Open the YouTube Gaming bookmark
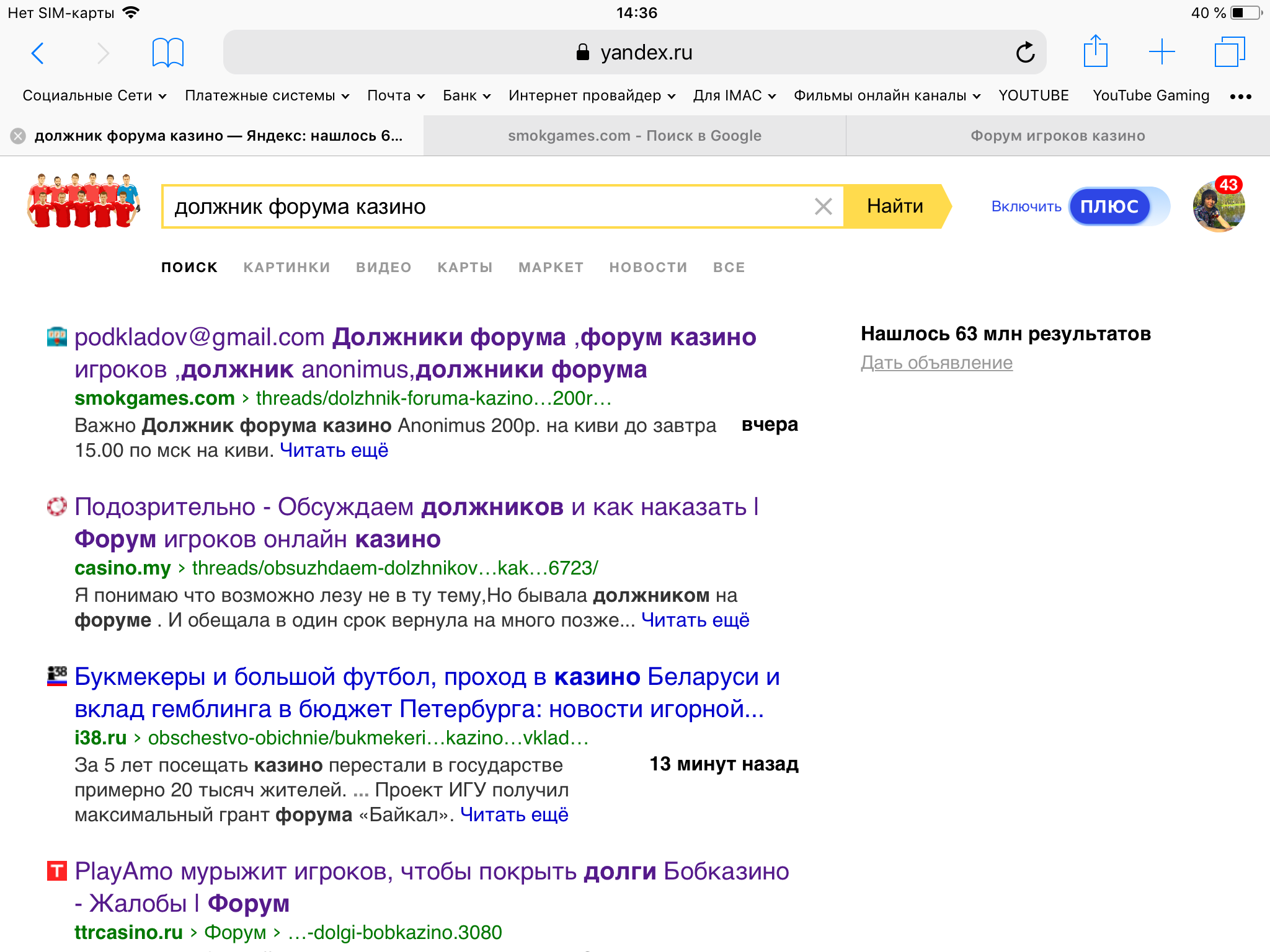Viewport: 1270px width, 952px height. coord(1151,95)
